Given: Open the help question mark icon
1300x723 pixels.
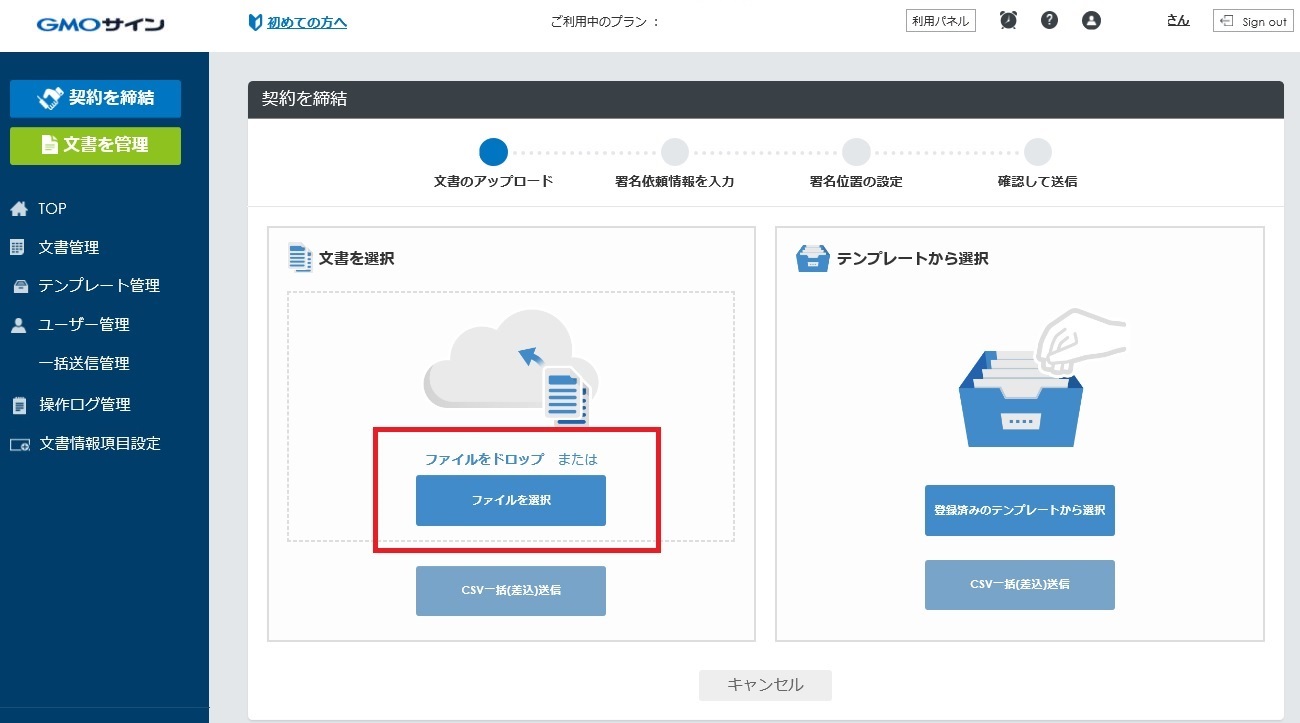Looking at the screenshot, I should tap(1049, 20).
